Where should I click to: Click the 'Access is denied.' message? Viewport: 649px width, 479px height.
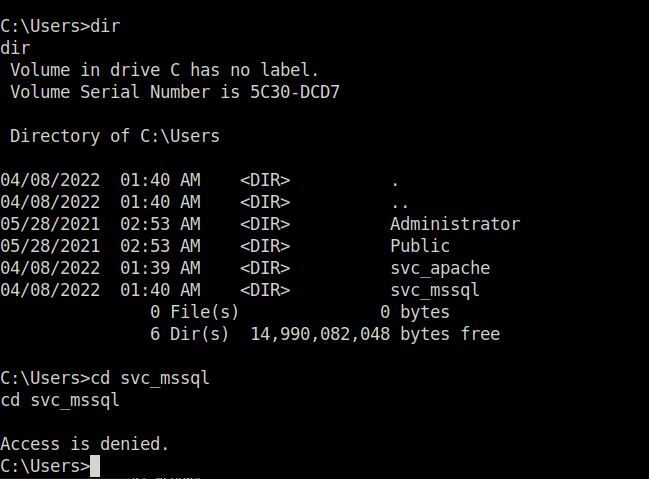(x=84, y=444)
